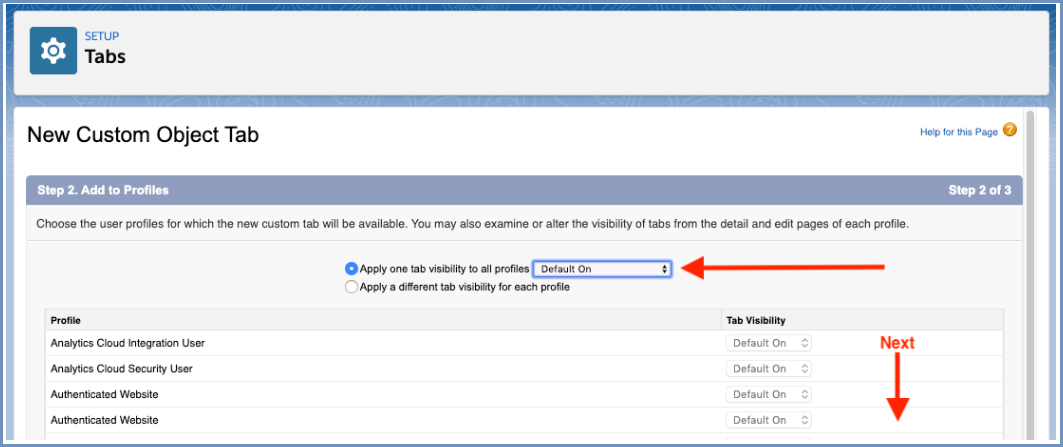Open the Default On visibility dropdown for all profiles

pyautogui.click(x=603, y=269)
